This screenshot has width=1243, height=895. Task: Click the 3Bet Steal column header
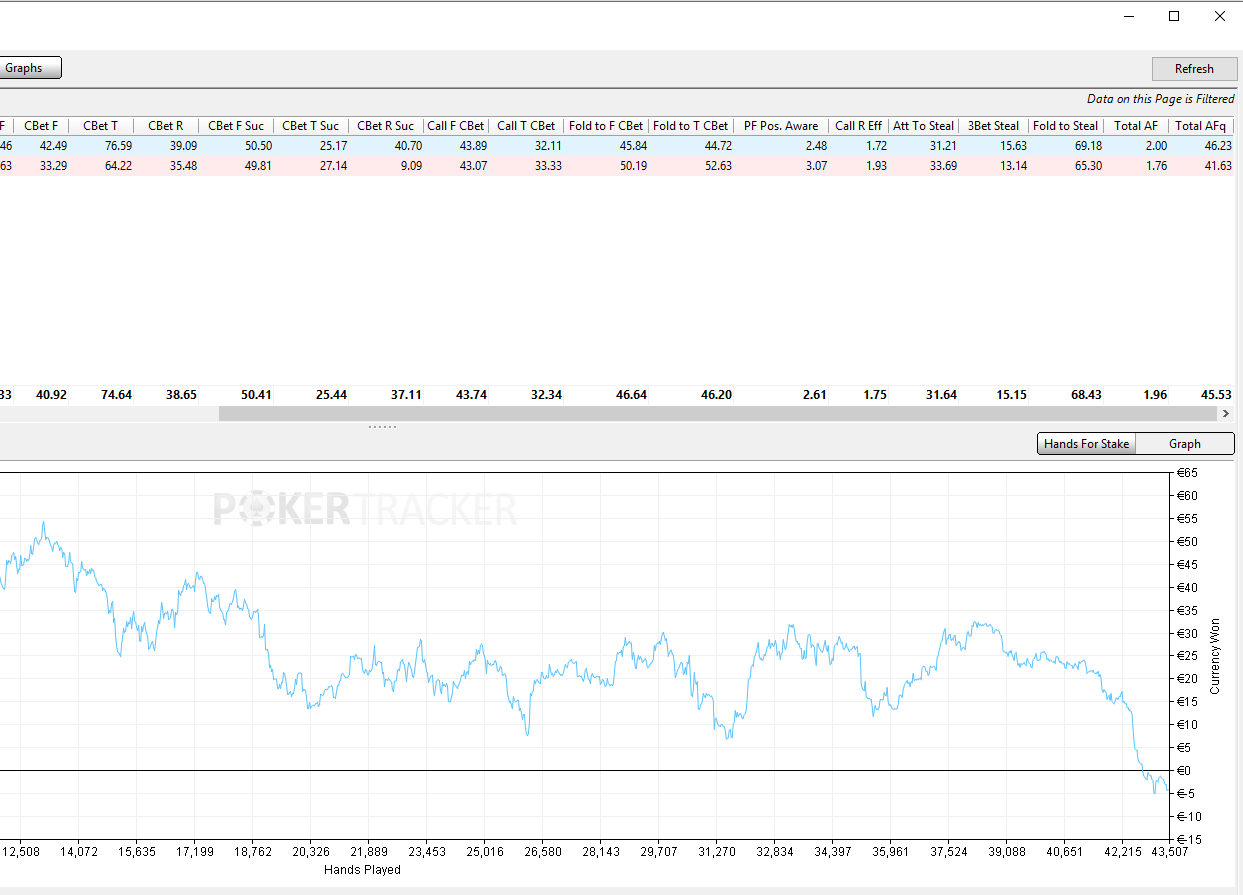pos(994,126)
